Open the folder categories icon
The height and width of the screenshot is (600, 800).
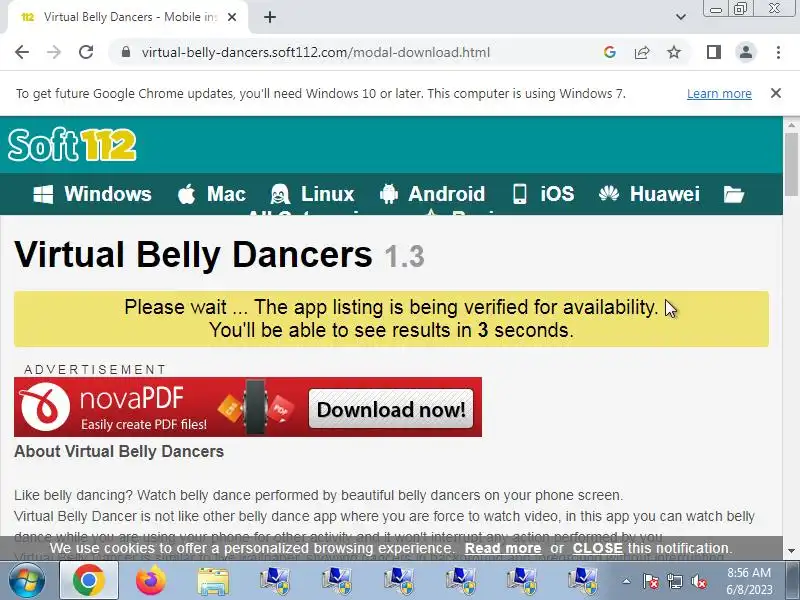point(734,194)
